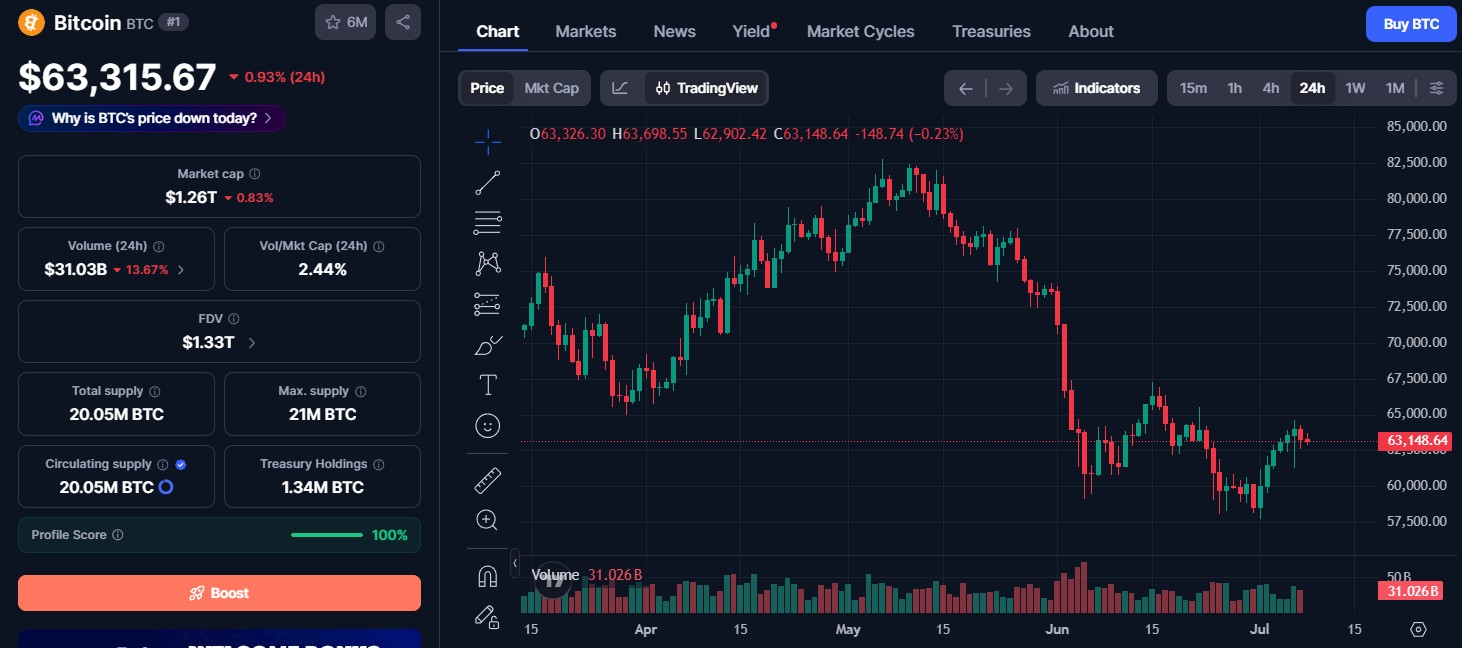Click the Buy BTC button
1462x648 pixels.
tap(1411, 24)
